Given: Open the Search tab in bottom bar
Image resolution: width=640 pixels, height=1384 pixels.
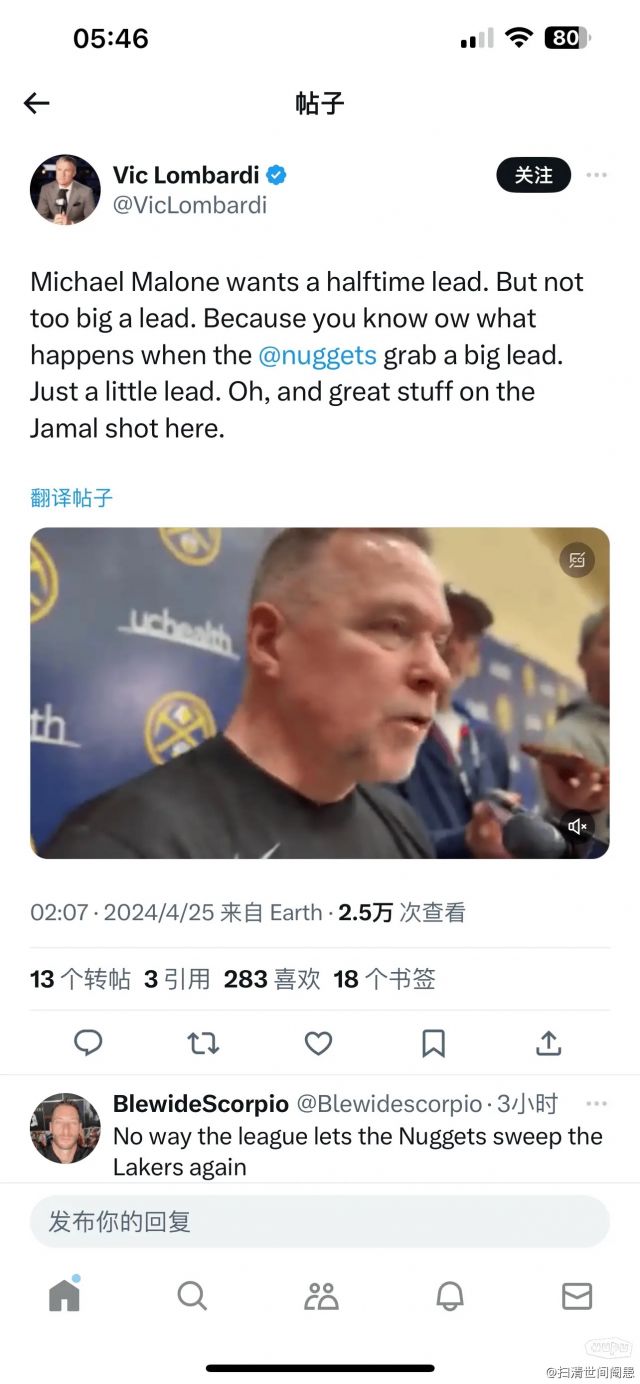Looking at the screenshot, I should (192, 1296).
